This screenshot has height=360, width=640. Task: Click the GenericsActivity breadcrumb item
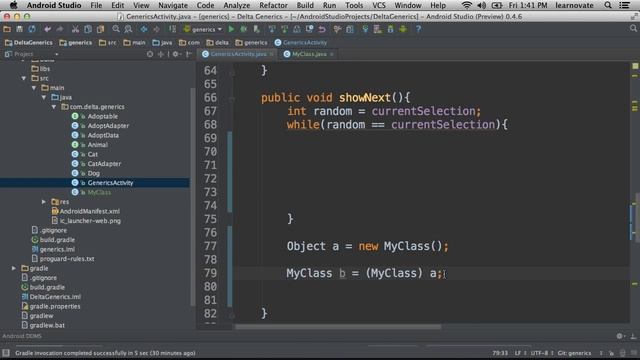[301, 42]
